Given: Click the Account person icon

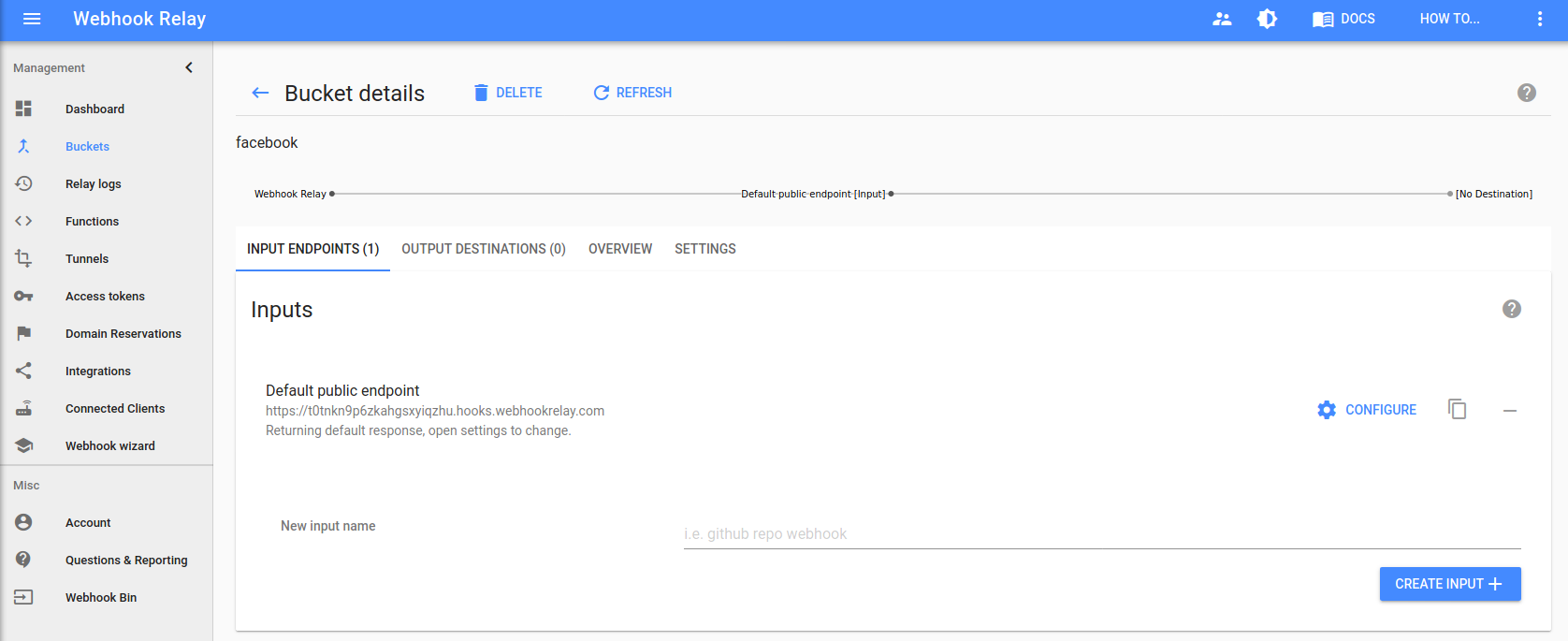Looking at the screenshot, I should click(23, 522).
